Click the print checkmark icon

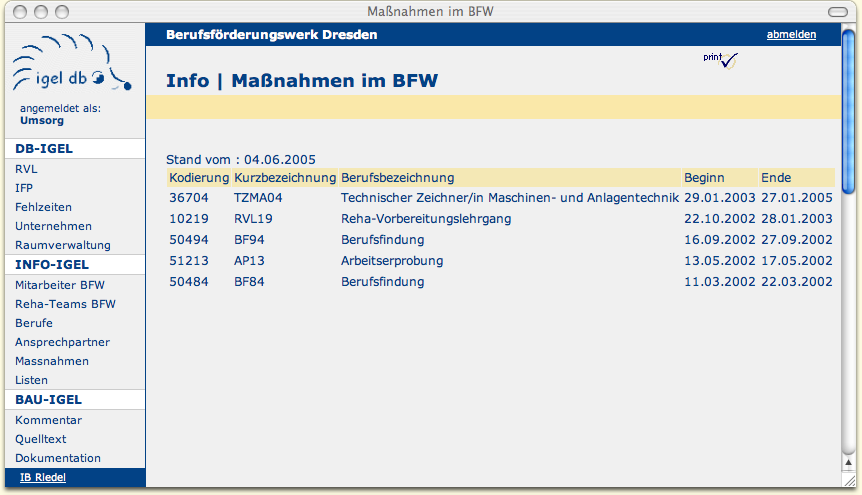pos(720,59)
